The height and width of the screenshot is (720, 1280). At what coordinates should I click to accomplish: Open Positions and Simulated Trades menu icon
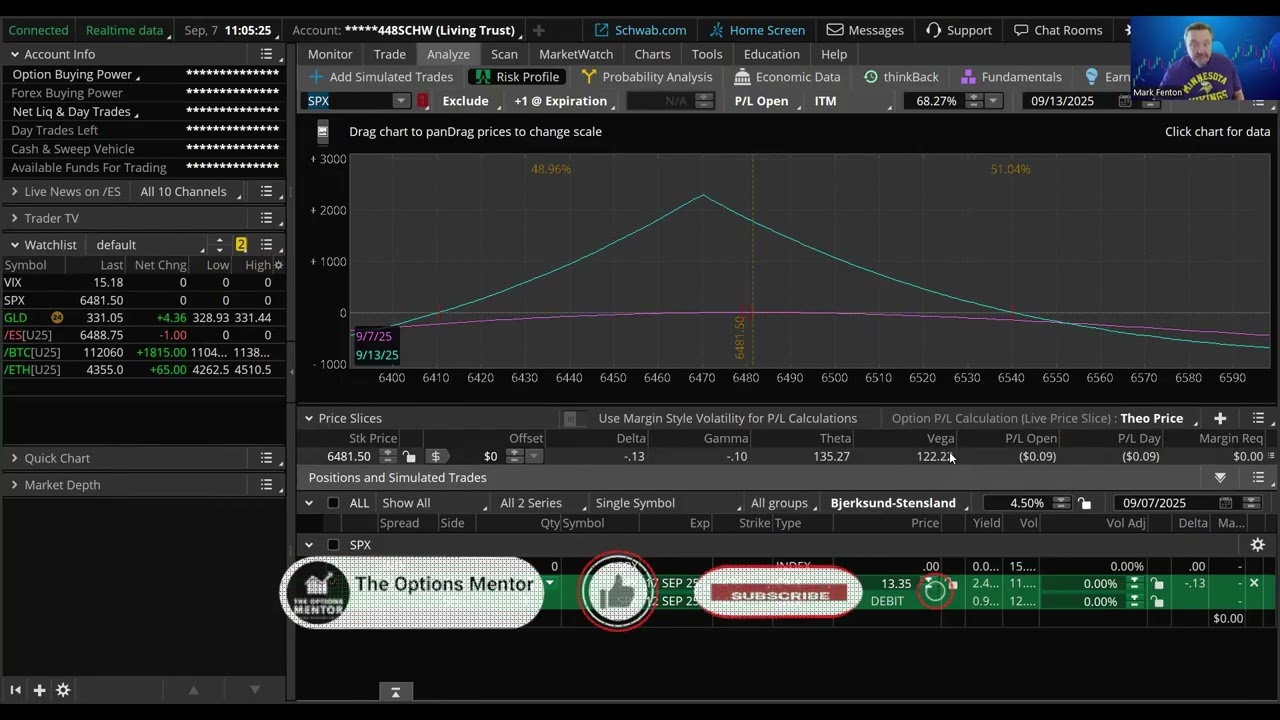click(1258, 477)
